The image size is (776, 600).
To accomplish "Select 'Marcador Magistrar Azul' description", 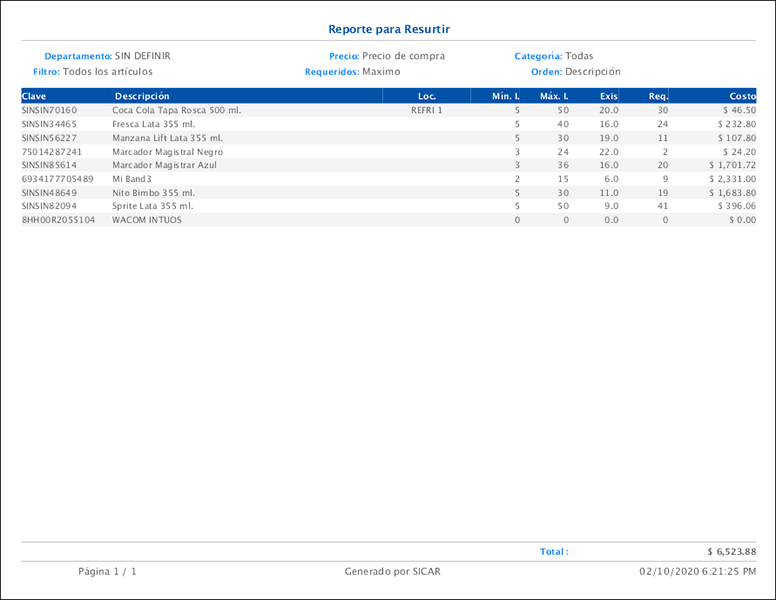I will 164,165.
